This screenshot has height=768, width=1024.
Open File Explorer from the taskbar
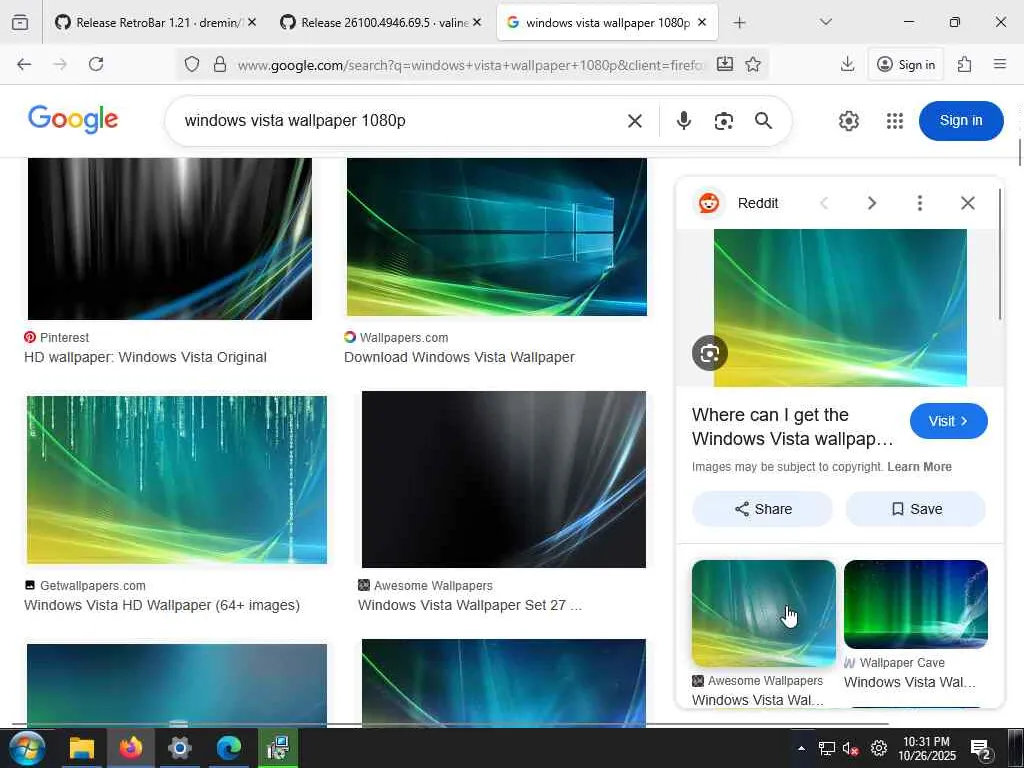(82, 748)
